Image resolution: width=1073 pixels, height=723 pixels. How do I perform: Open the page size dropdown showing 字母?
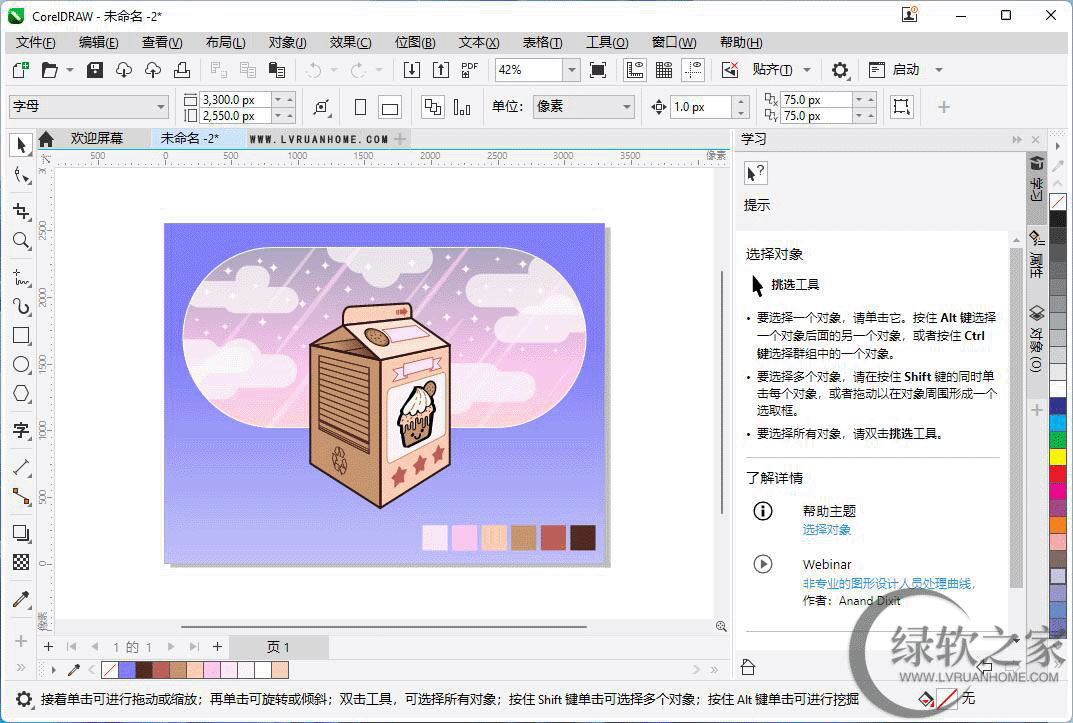click(161, 107)
